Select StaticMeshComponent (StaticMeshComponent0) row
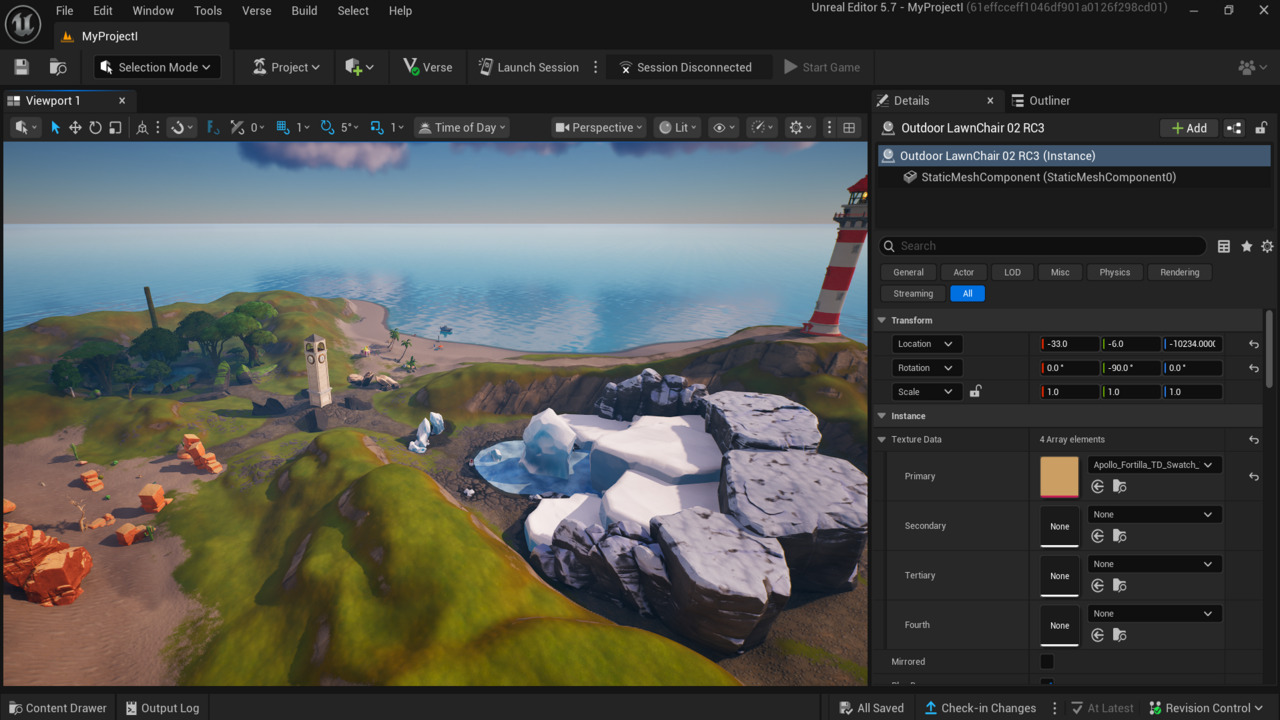1280x720 pixels. (1075, 177)
